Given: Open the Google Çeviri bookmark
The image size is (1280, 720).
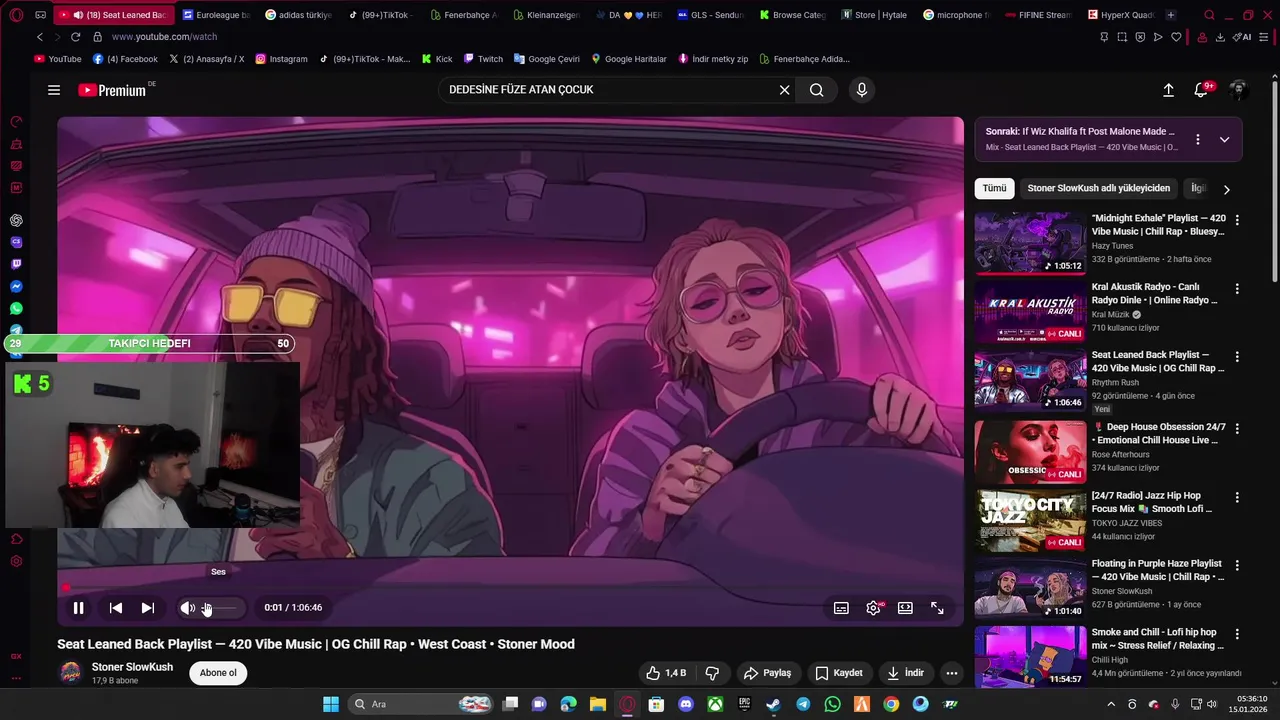Looking at the screenshot, I should 546,59.
